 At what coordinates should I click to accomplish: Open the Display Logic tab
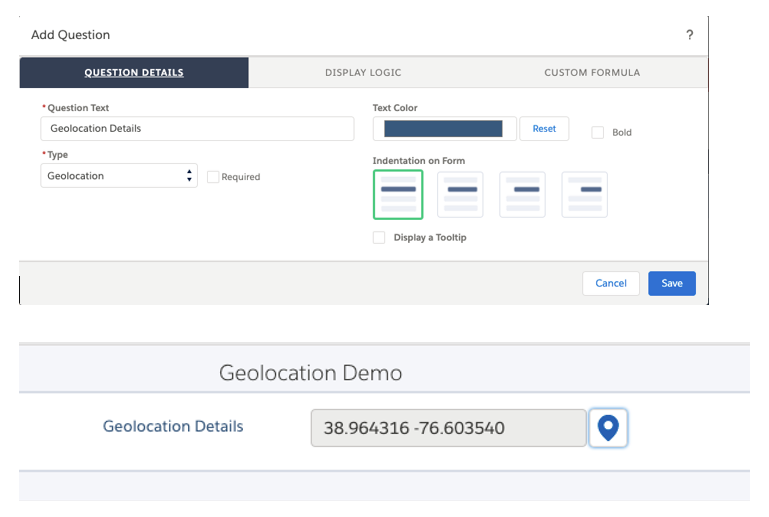363,73
